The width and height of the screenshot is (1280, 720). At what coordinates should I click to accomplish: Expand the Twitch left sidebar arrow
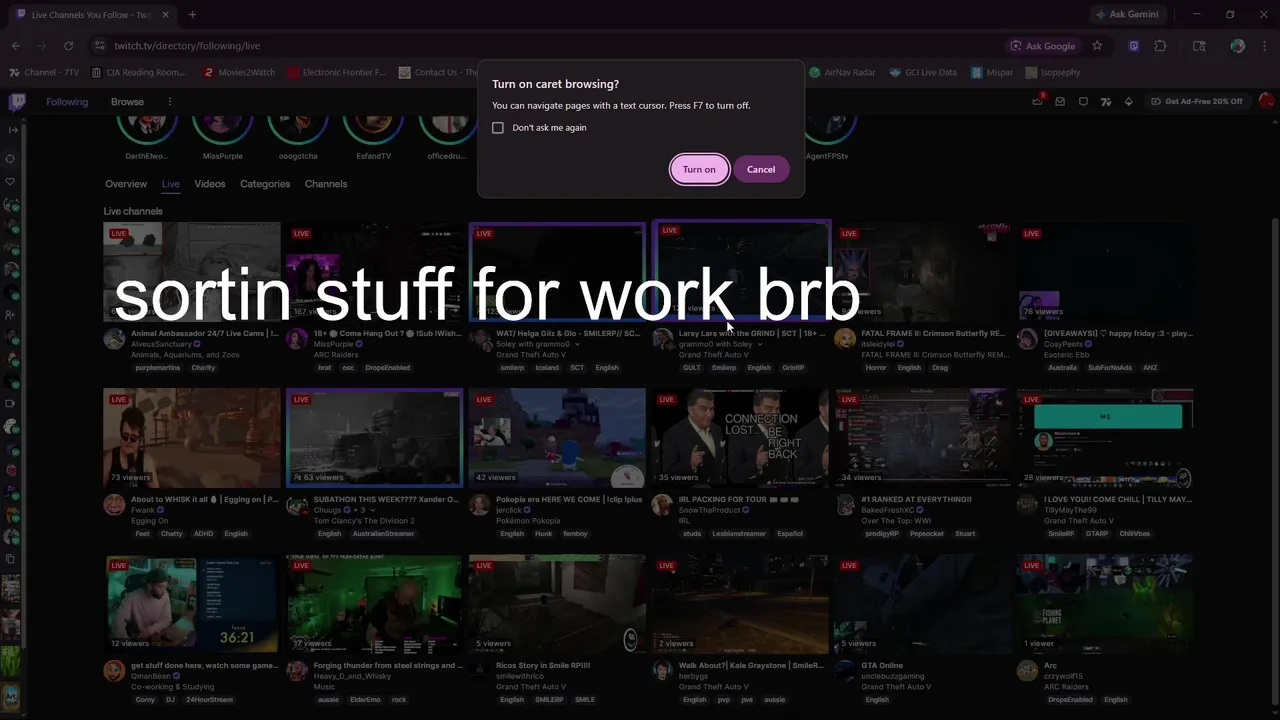tap(12, 130)
